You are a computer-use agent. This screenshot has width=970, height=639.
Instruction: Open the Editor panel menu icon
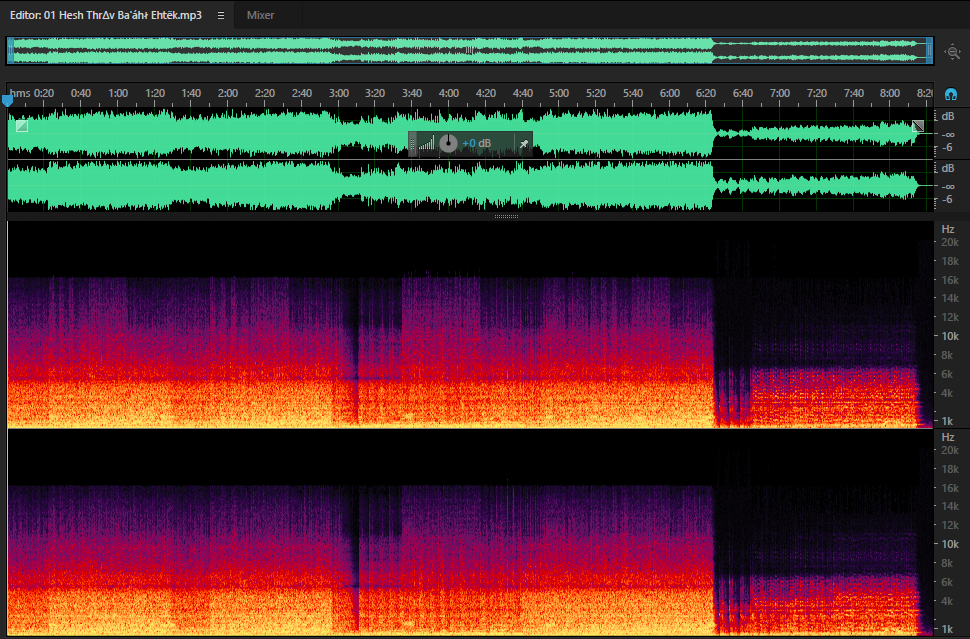click(221, 15)
